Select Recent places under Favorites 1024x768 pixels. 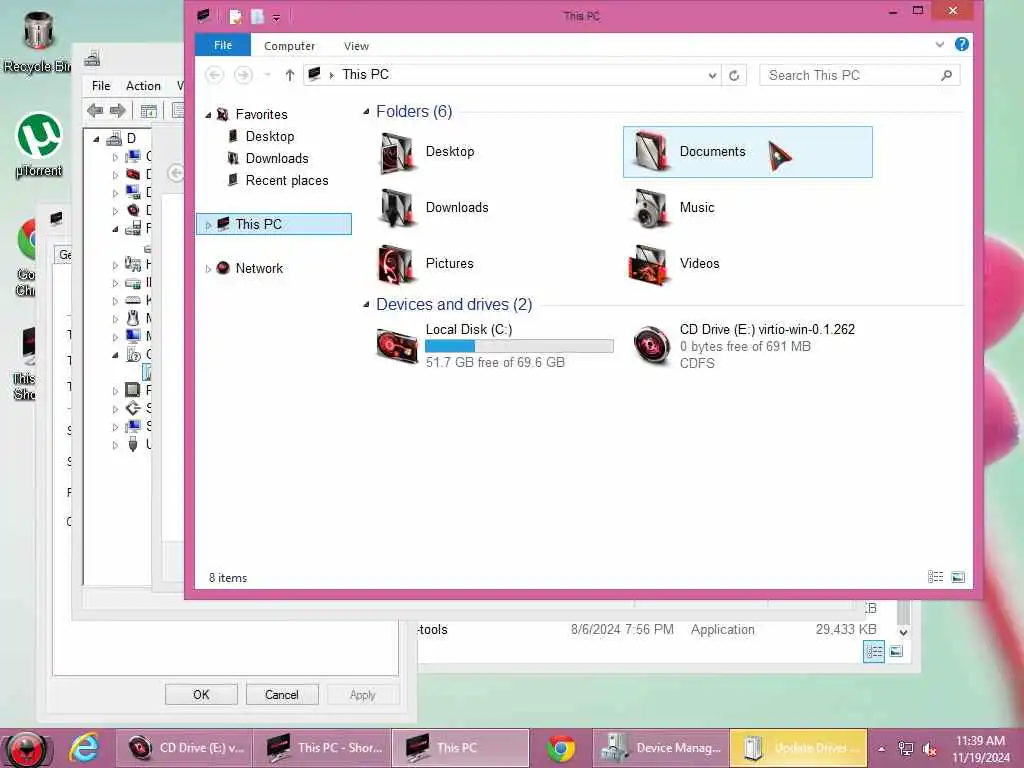point(278,181)
